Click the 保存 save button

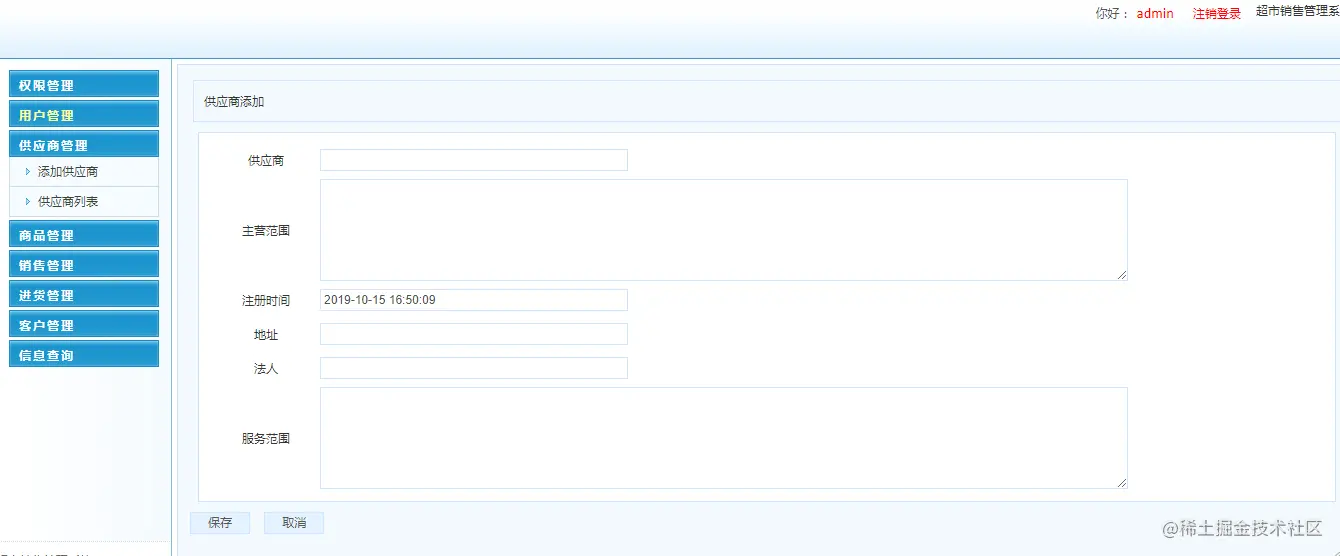(220, 523)
